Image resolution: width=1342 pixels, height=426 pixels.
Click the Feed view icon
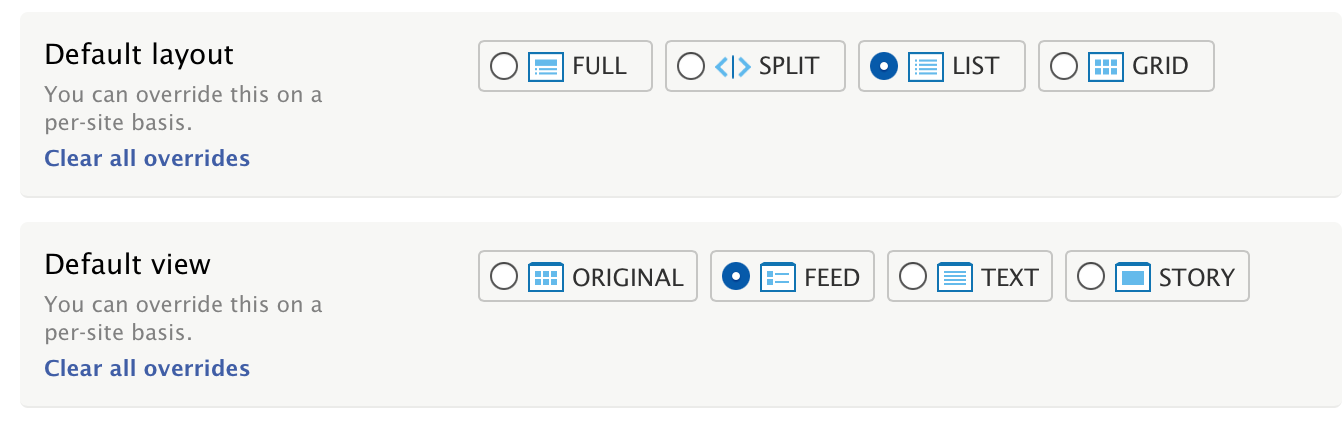point(777,277)
